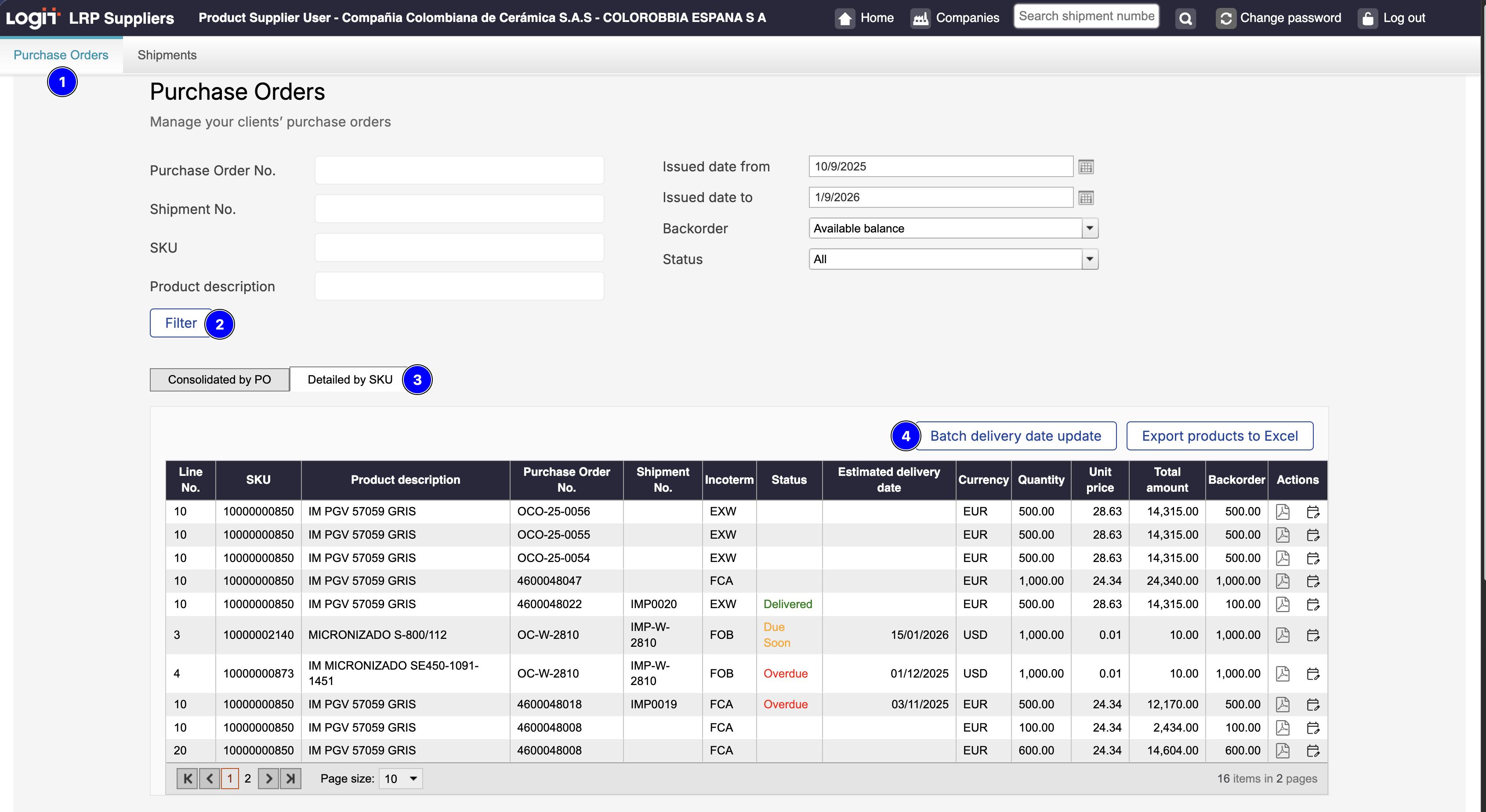Go to next page arrow in pager
Image resolution: width=1486 pixels, height=812 pixels.
click(268, 779)
